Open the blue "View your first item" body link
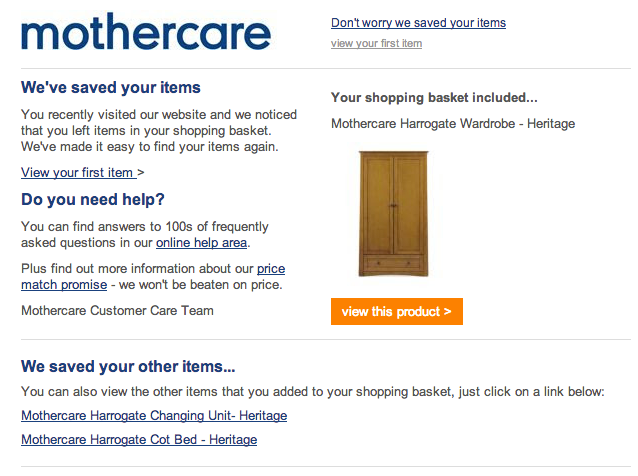The image size is (638, 476). pyautogui.click(x=79, y=172)
